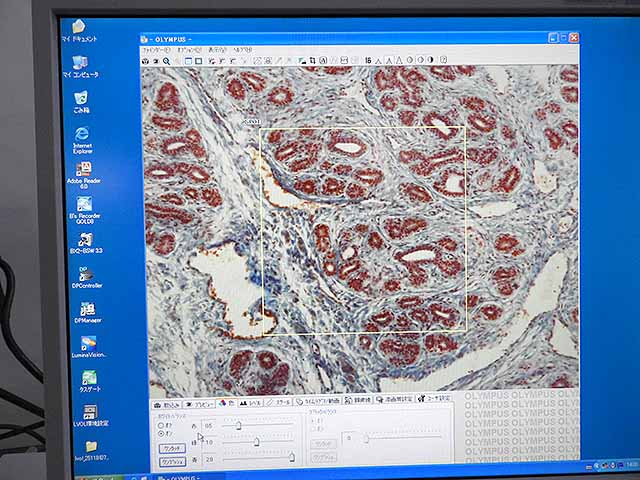Switch to the capture tab with camera icon
The width and height of the screenshot is (640, 480).
point(167,405)
